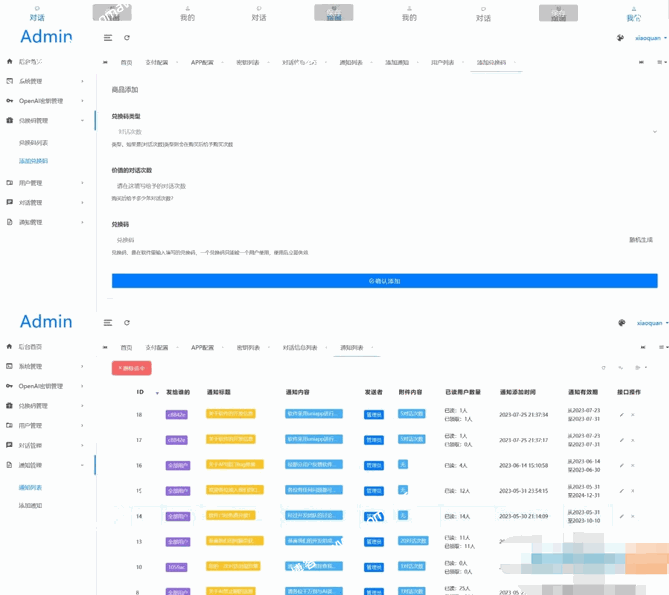Screen dimensions: 669x595
Task: Delete the notification row with ID 16
Action: 632,465
